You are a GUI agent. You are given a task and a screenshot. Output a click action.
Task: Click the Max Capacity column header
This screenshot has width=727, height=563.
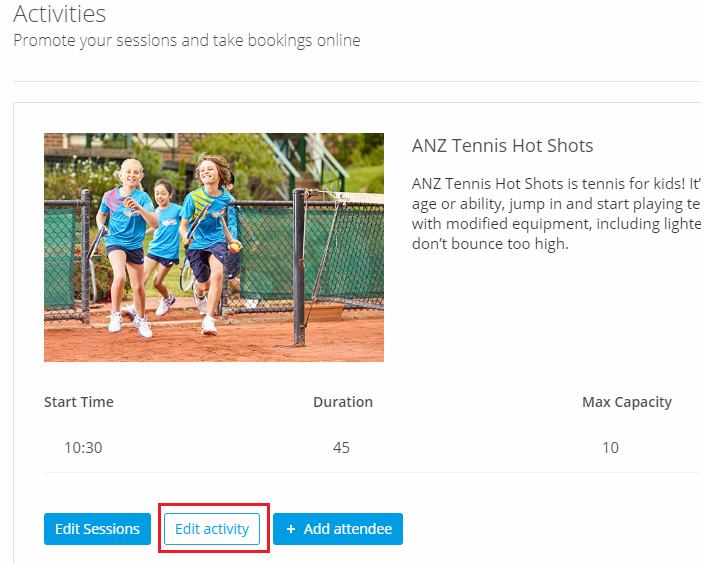(627, 402)
